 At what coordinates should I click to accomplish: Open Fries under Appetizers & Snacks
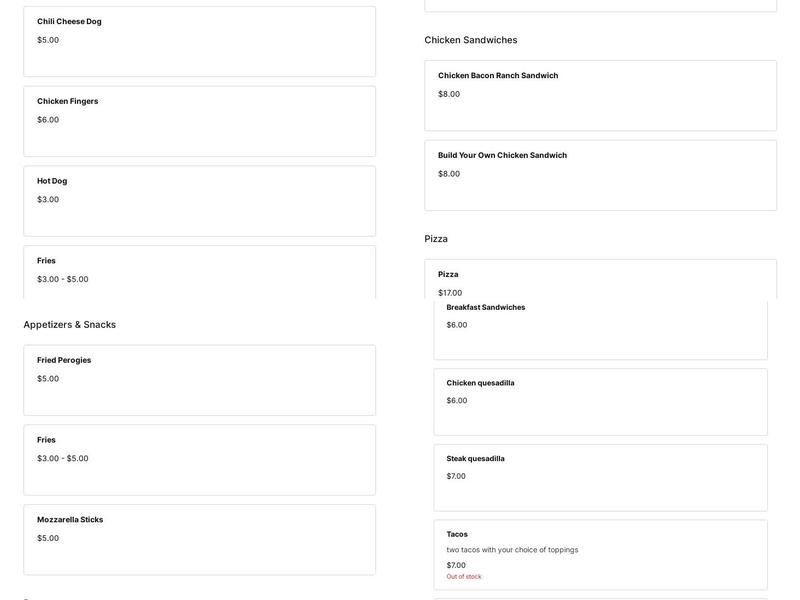[x=199, y=460]
